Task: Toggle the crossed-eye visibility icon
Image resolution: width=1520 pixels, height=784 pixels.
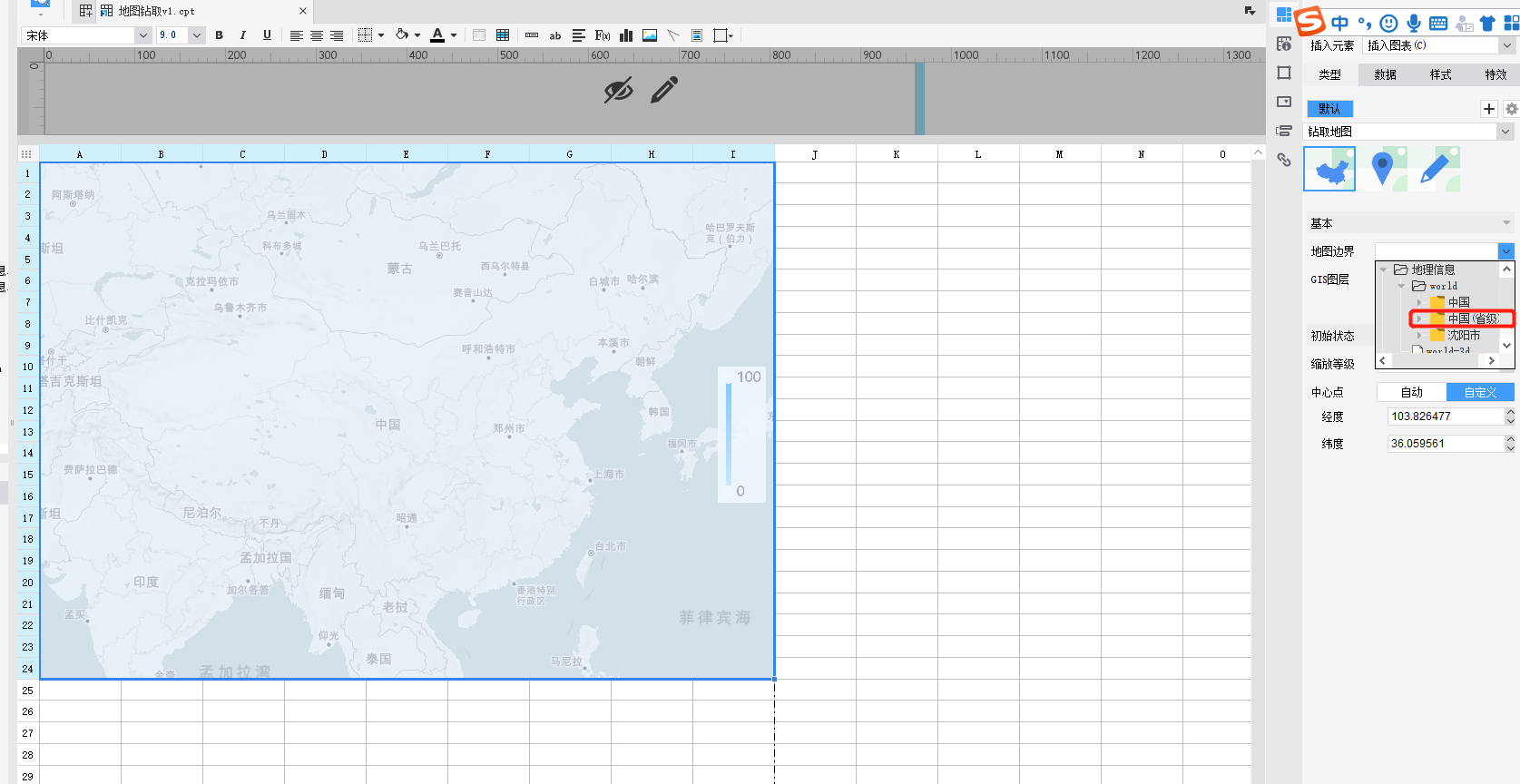Action: click(x=618, y=91)
